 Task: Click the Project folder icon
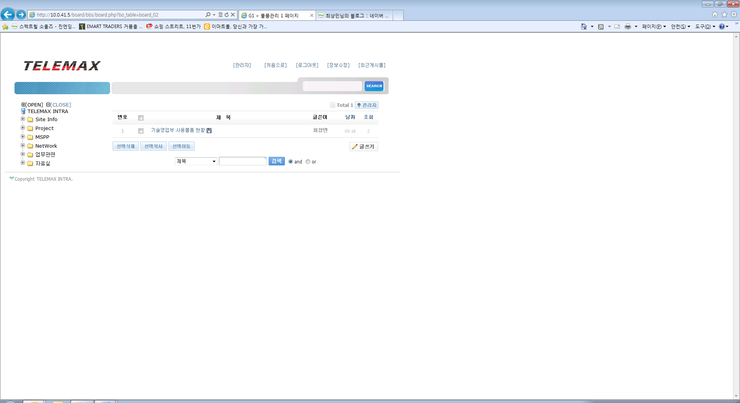click(x=30, y=128)
